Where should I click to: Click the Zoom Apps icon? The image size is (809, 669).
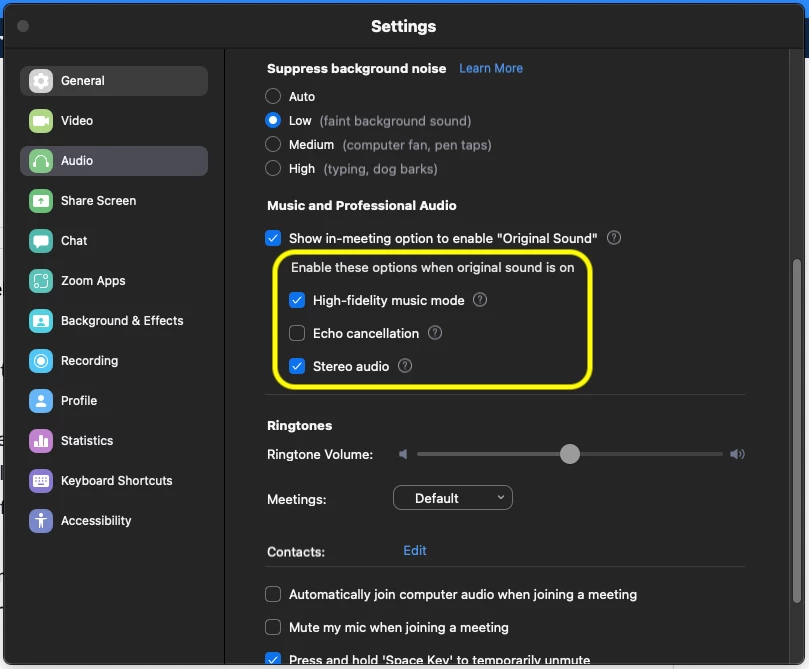41,281
